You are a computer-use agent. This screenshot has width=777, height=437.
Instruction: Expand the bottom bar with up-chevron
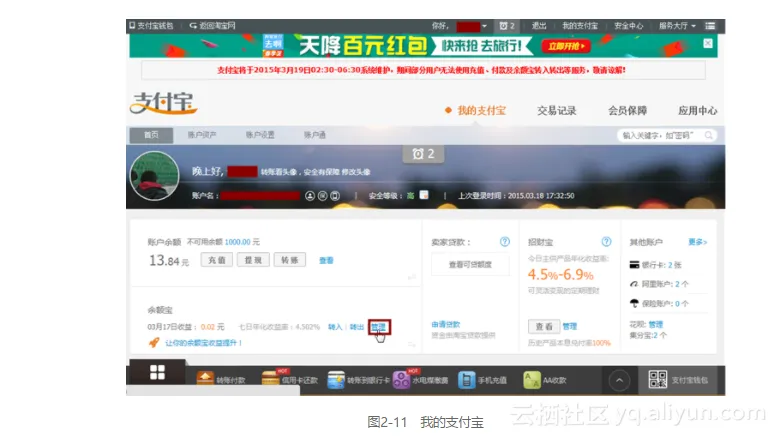(619, 381)
